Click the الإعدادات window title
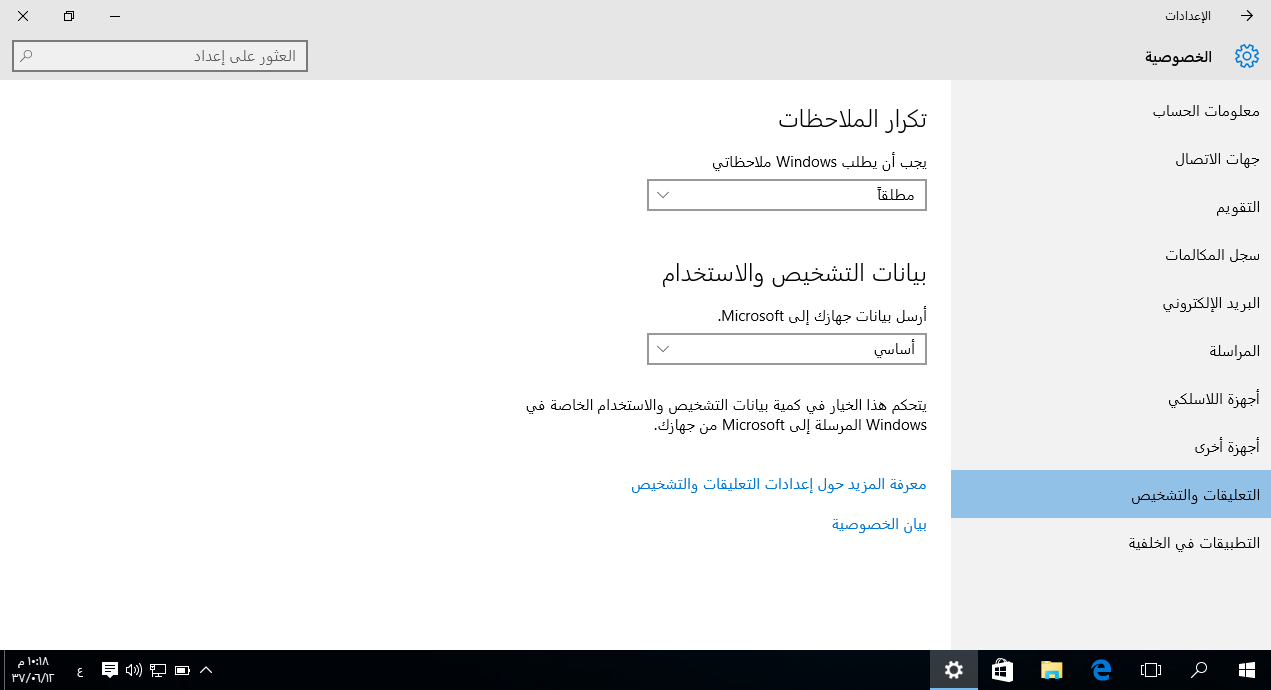This screenshot has width=1271, height=690. point(1188,16)
